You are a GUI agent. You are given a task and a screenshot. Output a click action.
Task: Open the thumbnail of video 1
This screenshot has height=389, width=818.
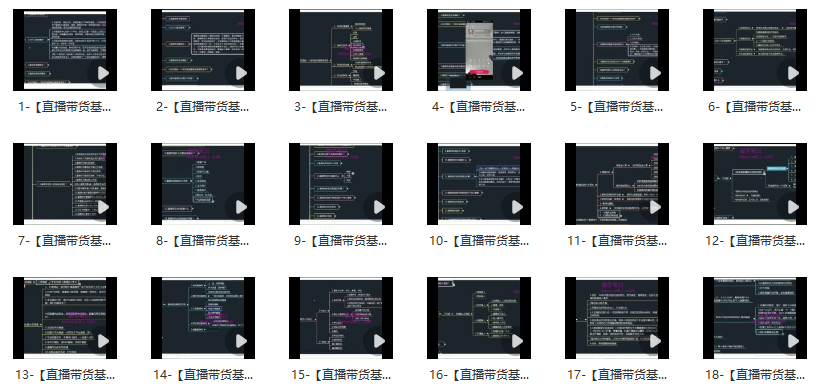coord(65,50)
